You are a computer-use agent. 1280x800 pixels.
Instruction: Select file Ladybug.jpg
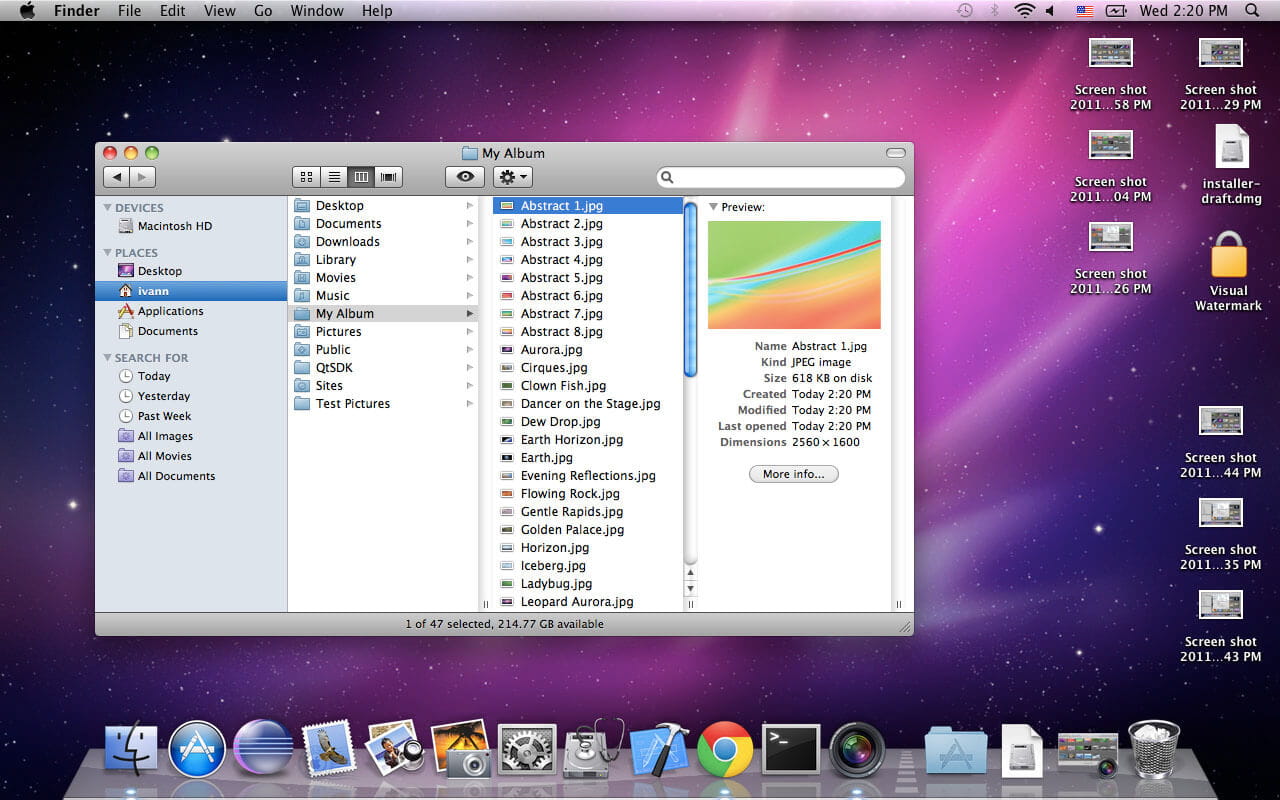click(588, 584)
